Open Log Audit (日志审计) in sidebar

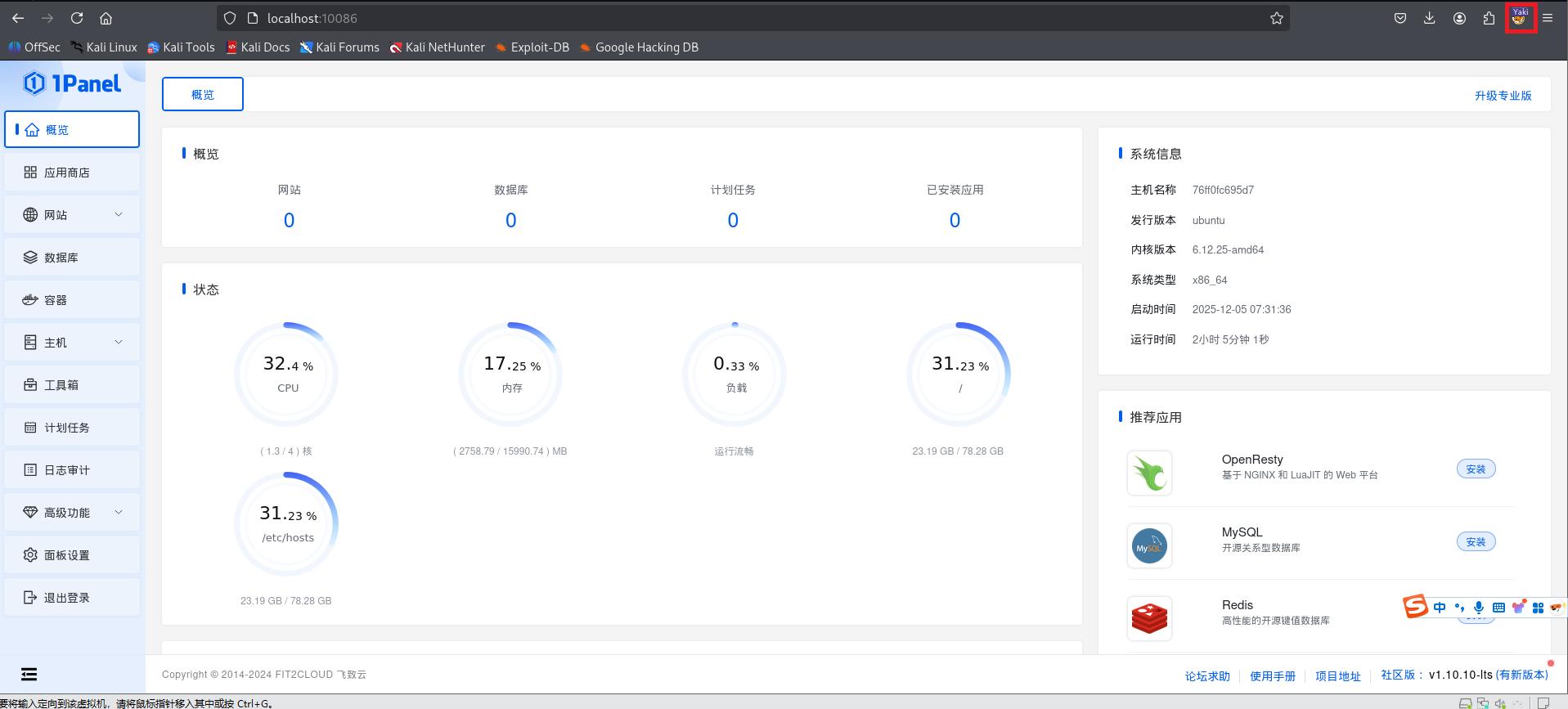(x=67, y=470)
